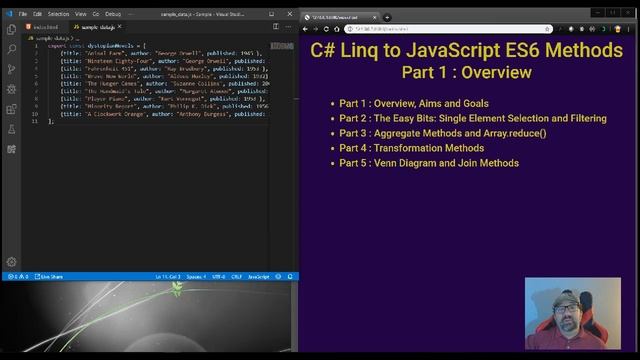The width and height of the screenshot is (640, 360).
Task: Click the split editor icon
Action: pos(276,27)
